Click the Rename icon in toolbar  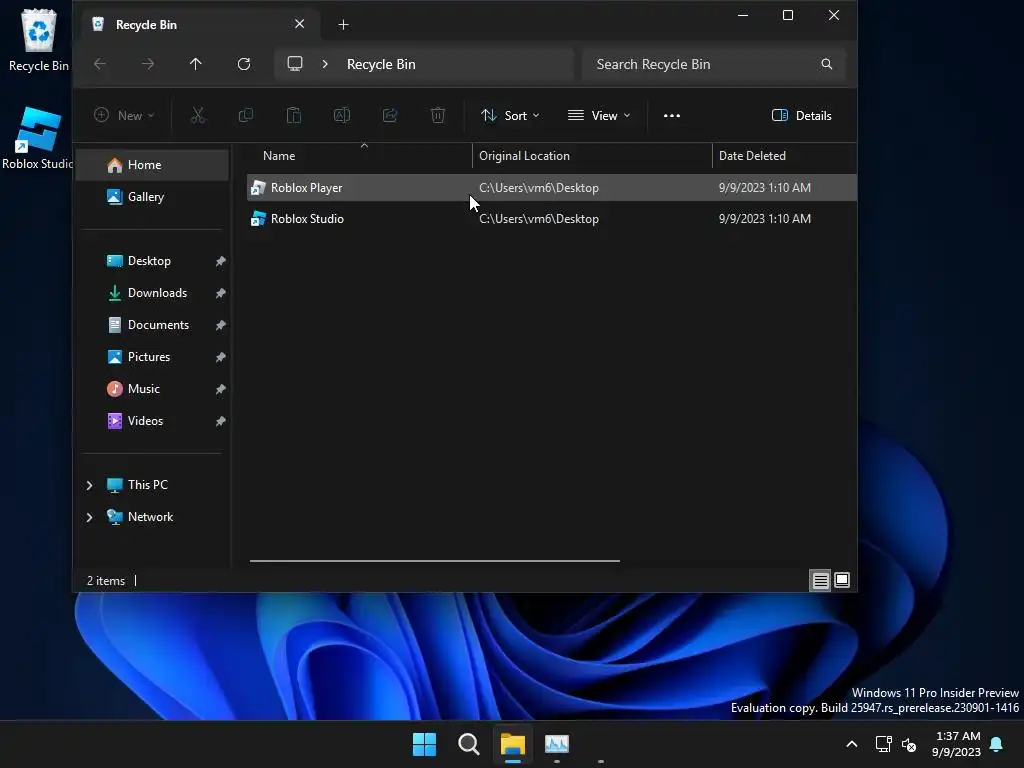coord(342,116)
